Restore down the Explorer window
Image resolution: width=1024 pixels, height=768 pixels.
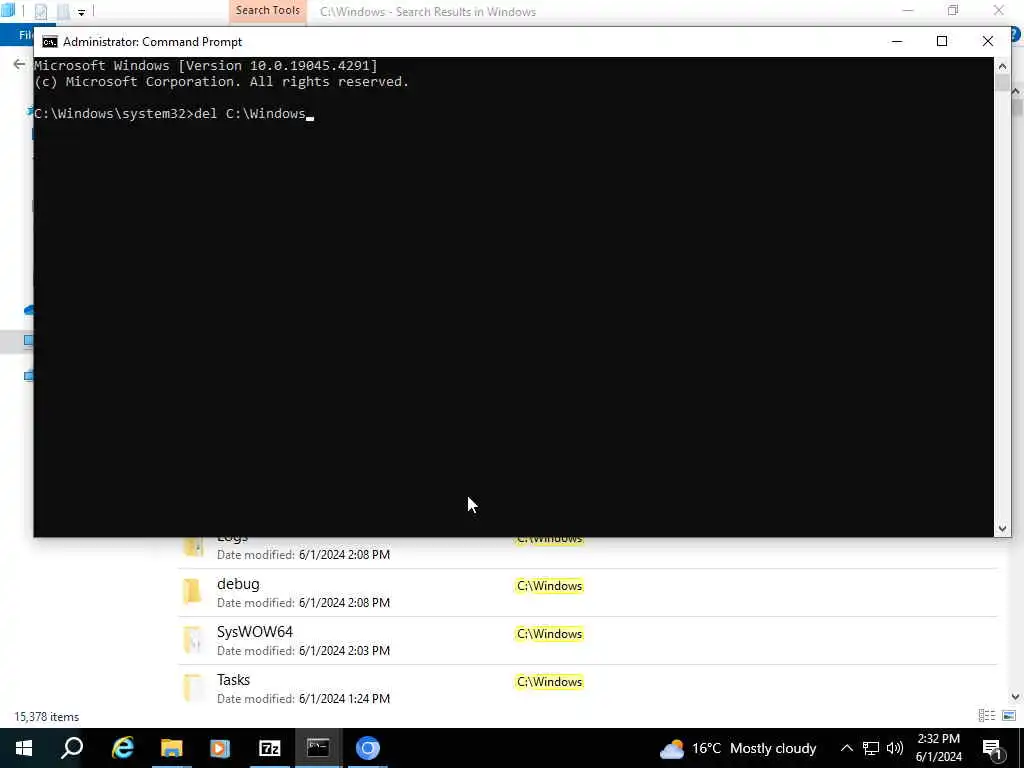[x=953, y=10]
